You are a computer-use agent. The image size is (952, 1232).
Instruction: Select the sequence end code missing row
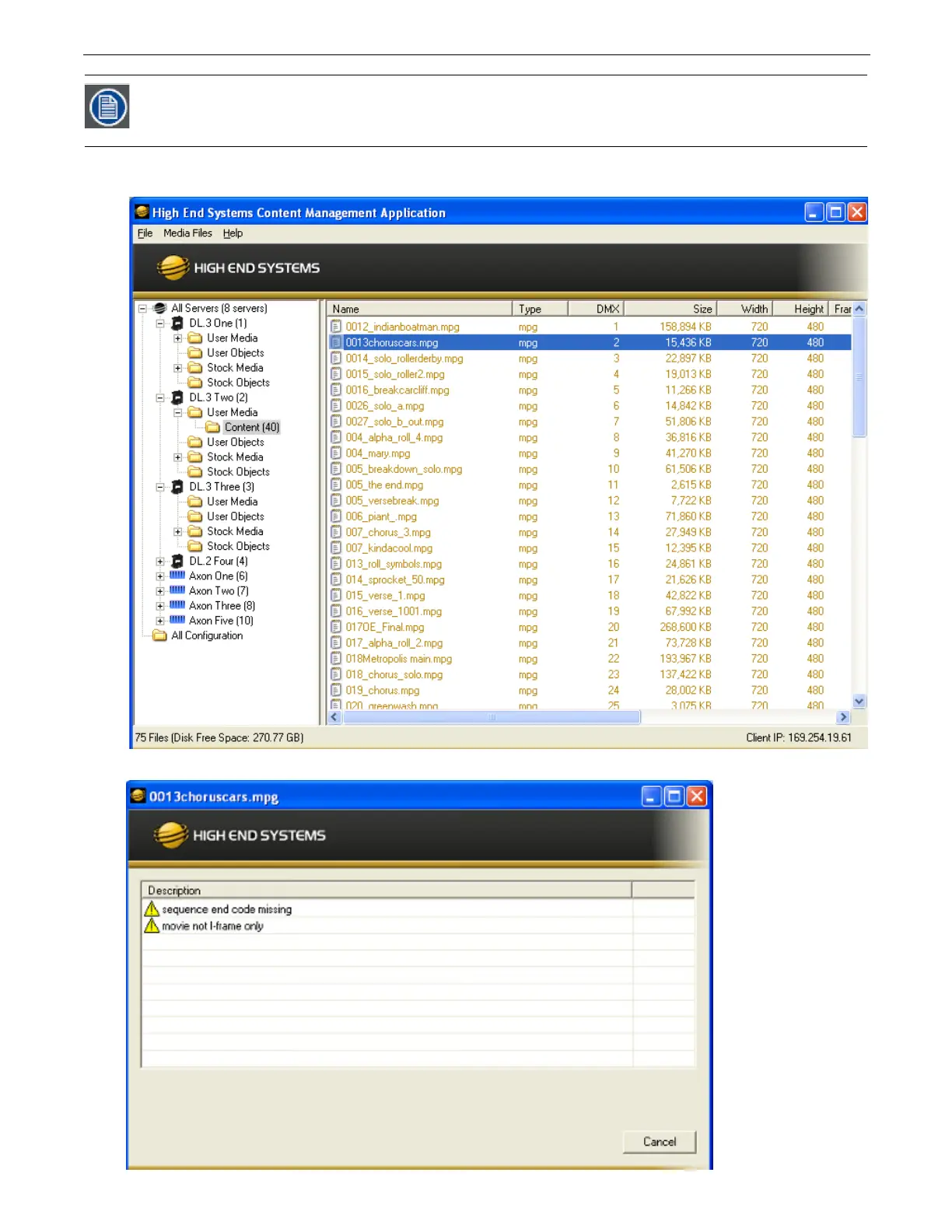coord(418,909)
